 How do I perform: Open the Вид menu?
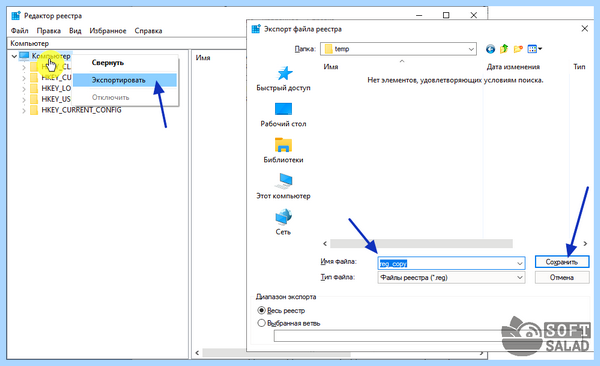tap(75, 31)
